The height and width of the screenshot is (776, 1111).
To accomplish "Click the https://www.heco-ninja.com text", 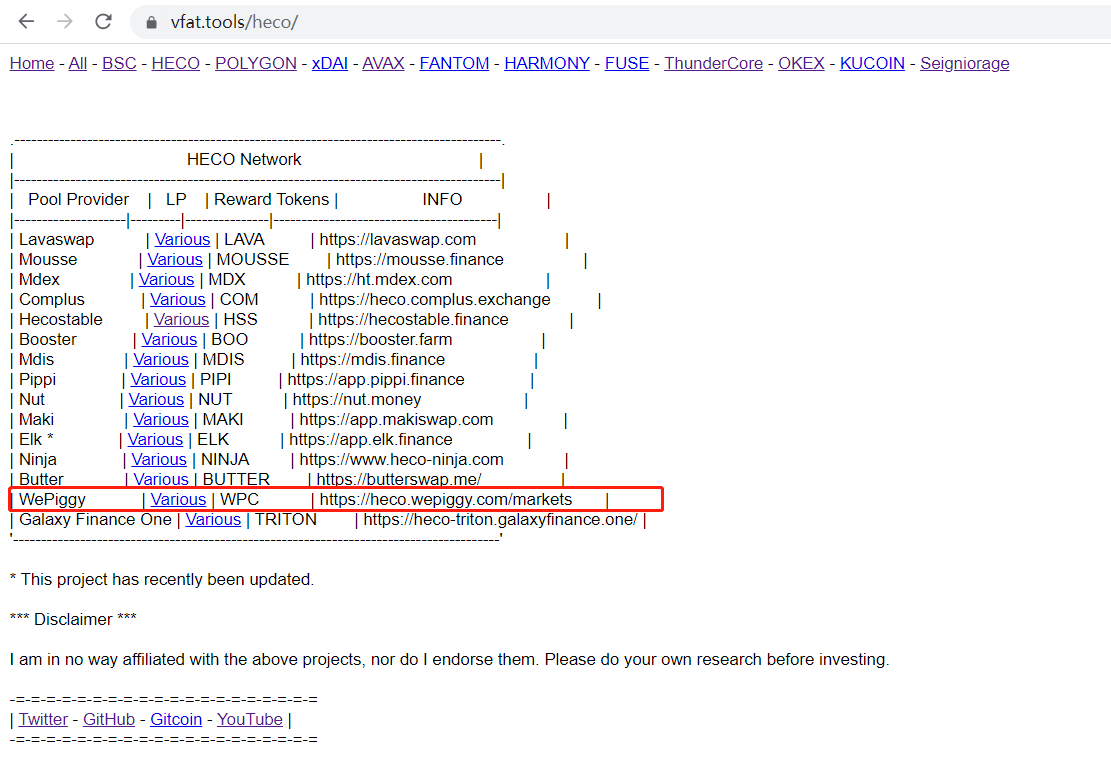I will point(401,459).
